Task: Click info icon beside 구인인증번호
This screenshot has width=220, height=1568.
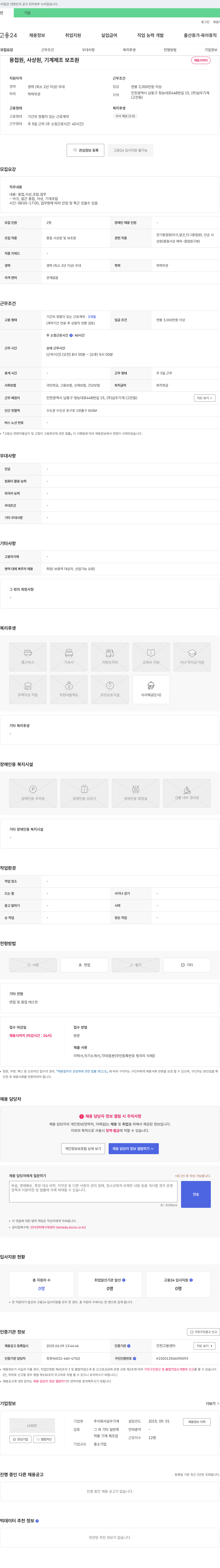Action: point(134,1358)
